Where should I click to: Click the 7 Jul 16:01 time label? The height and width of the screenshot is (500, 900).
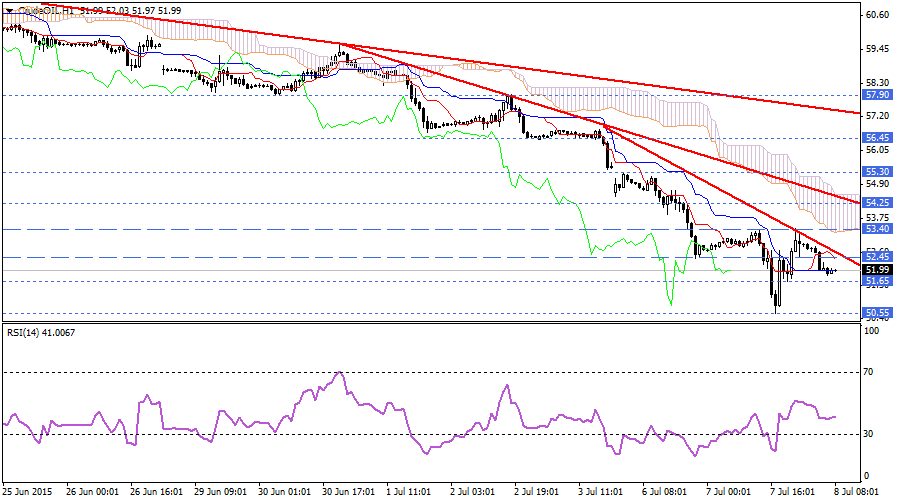[x=792, y=491]
